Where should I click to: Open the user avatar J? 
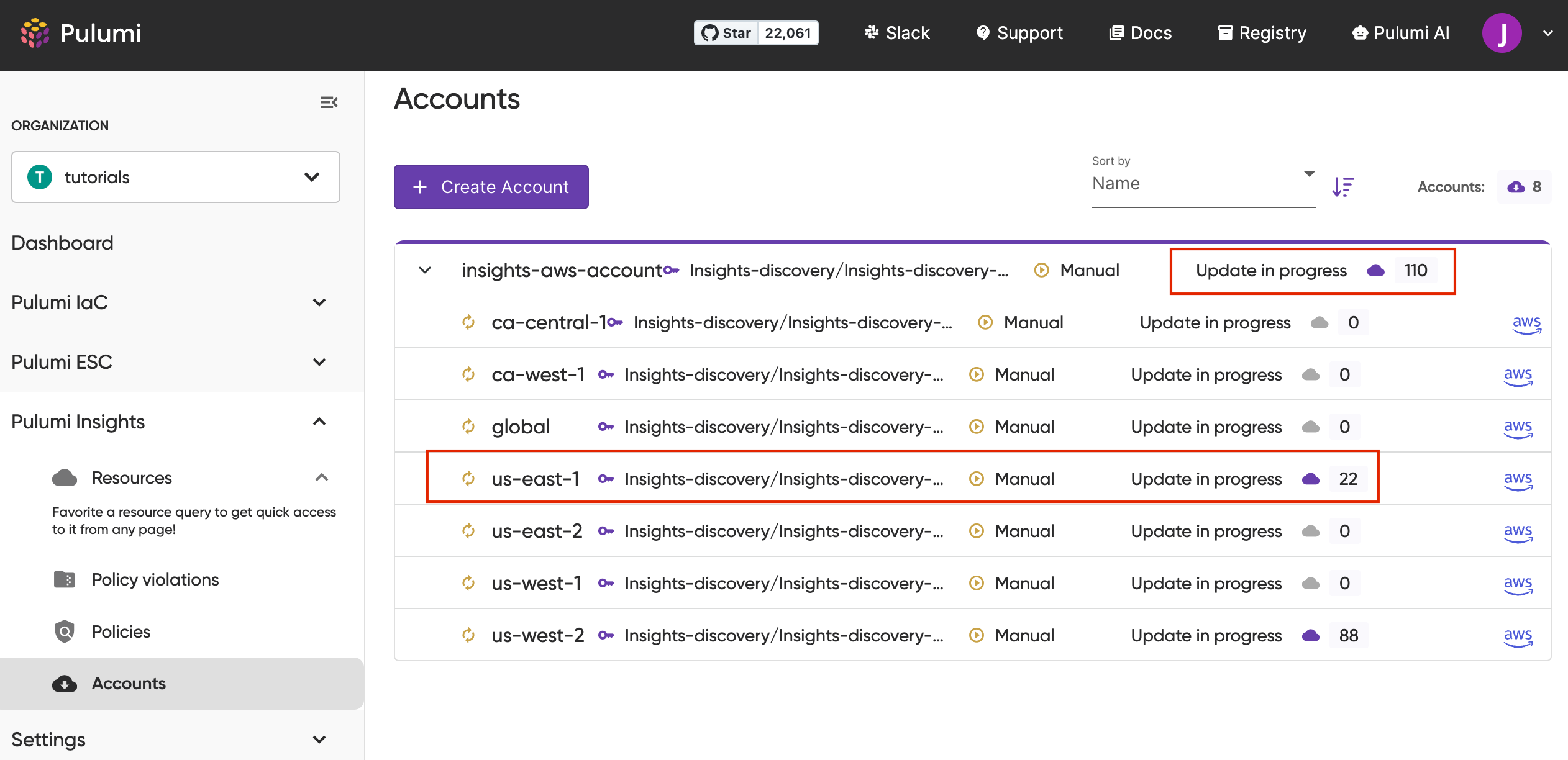[1502, 33]
